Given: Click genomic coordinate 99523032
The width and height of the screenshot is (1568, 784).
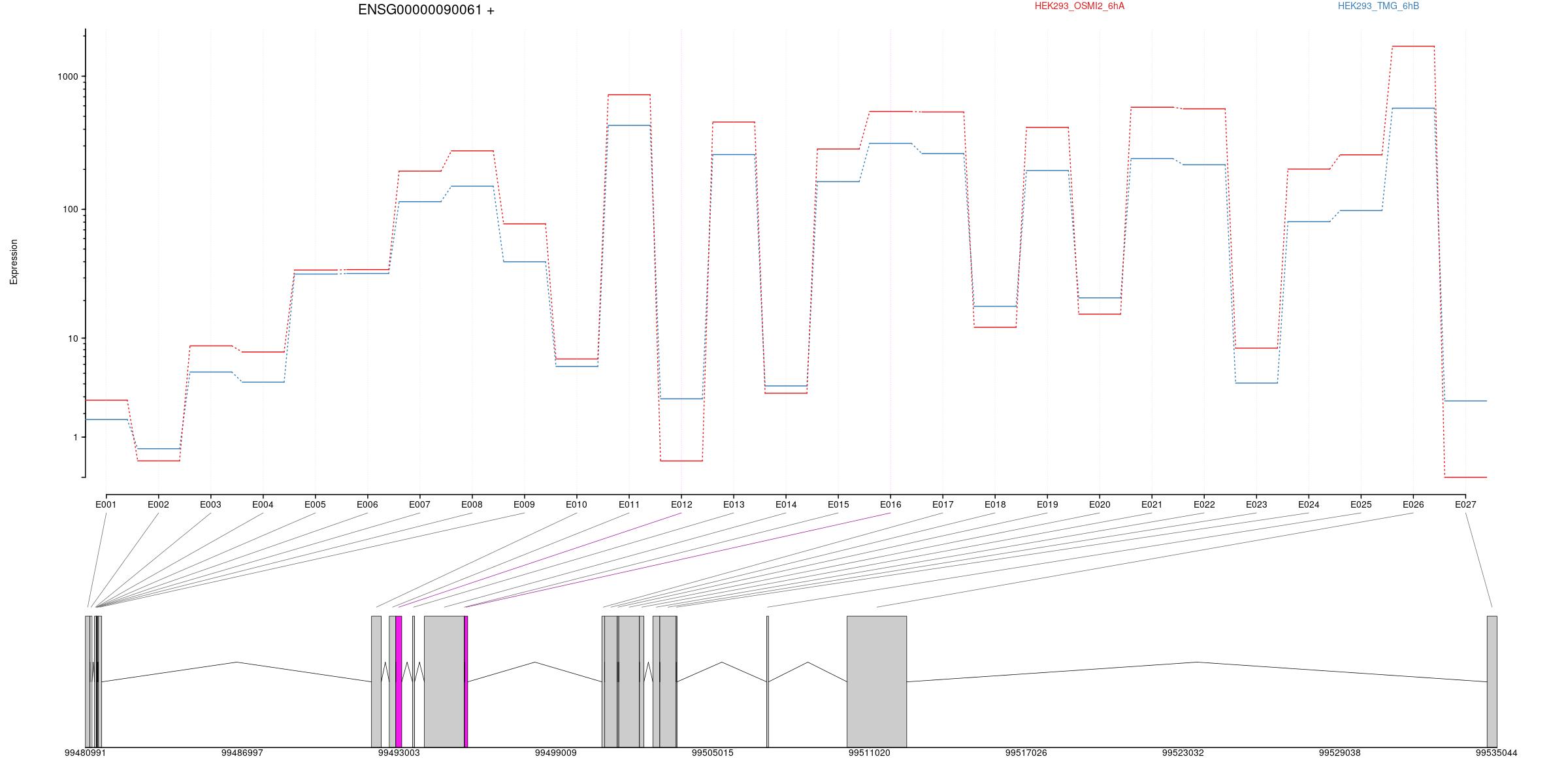Looking at the screenshot, I should (1183, 753).
